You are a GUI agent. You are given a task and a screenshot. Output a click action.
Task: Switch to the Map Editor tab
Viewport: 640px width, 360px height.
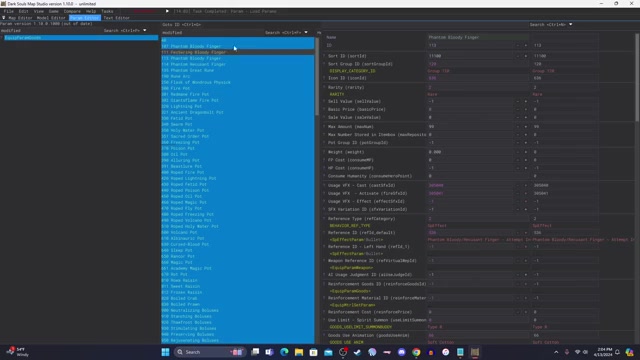coord(20,18)
